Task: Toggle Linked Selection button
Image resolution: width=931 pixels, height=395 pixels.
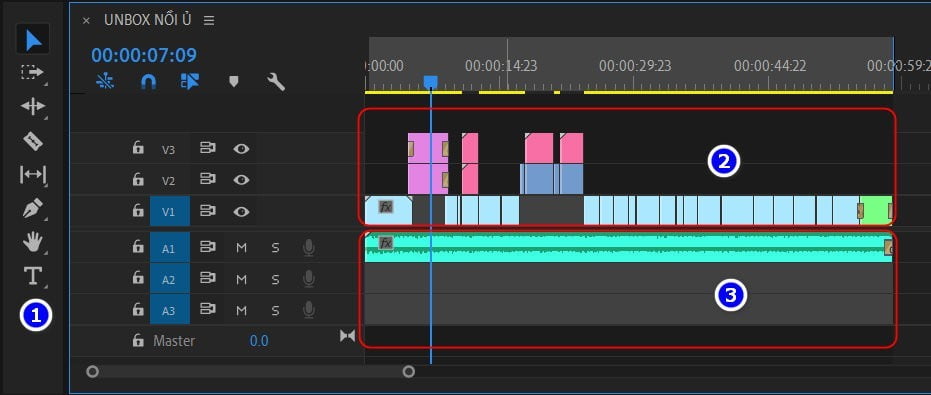Action: (190, 81)
